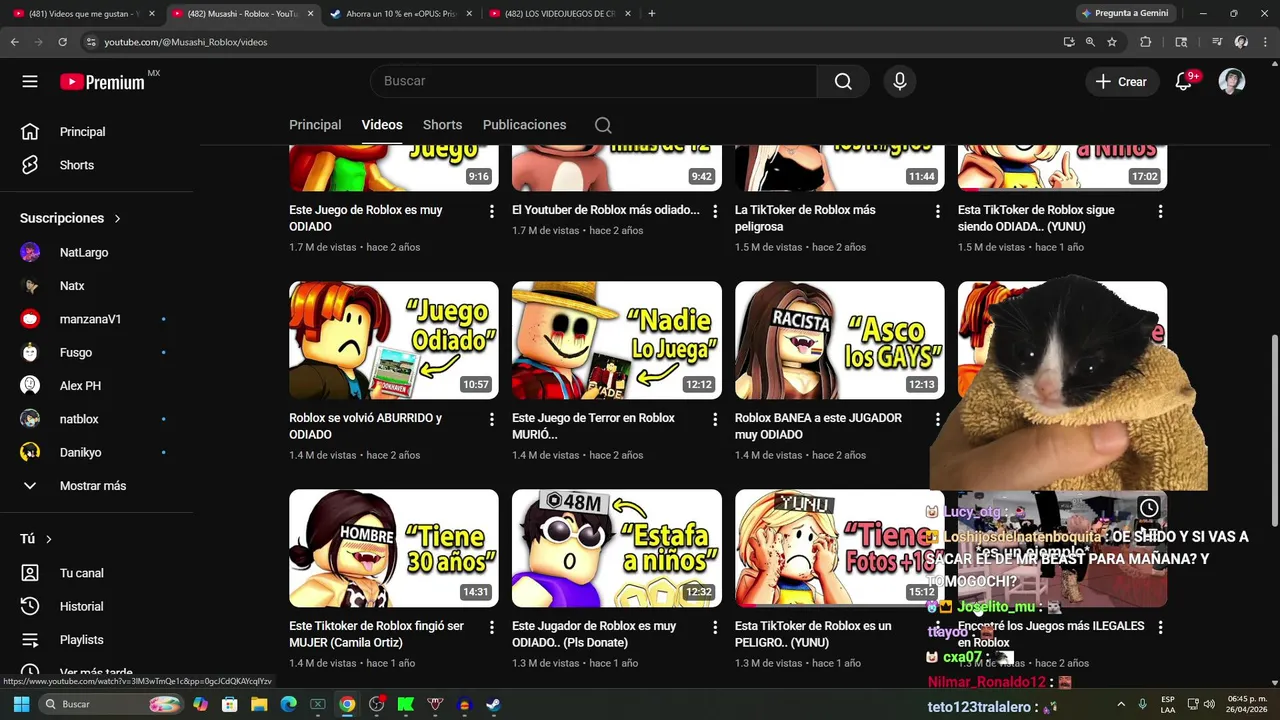This screenshot has width=1280, height=720.
Task: Switch to the Videos channel tab
Action: pos(382,125)
